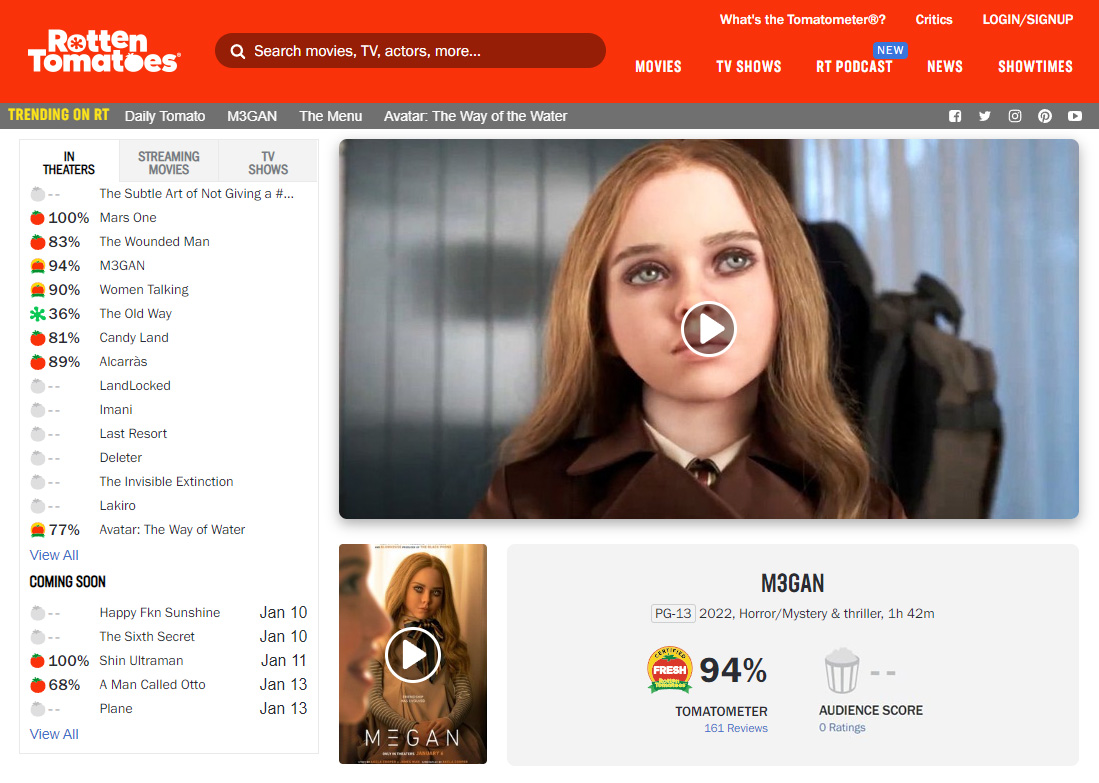Click the search magnifier icon

point(238,51)
